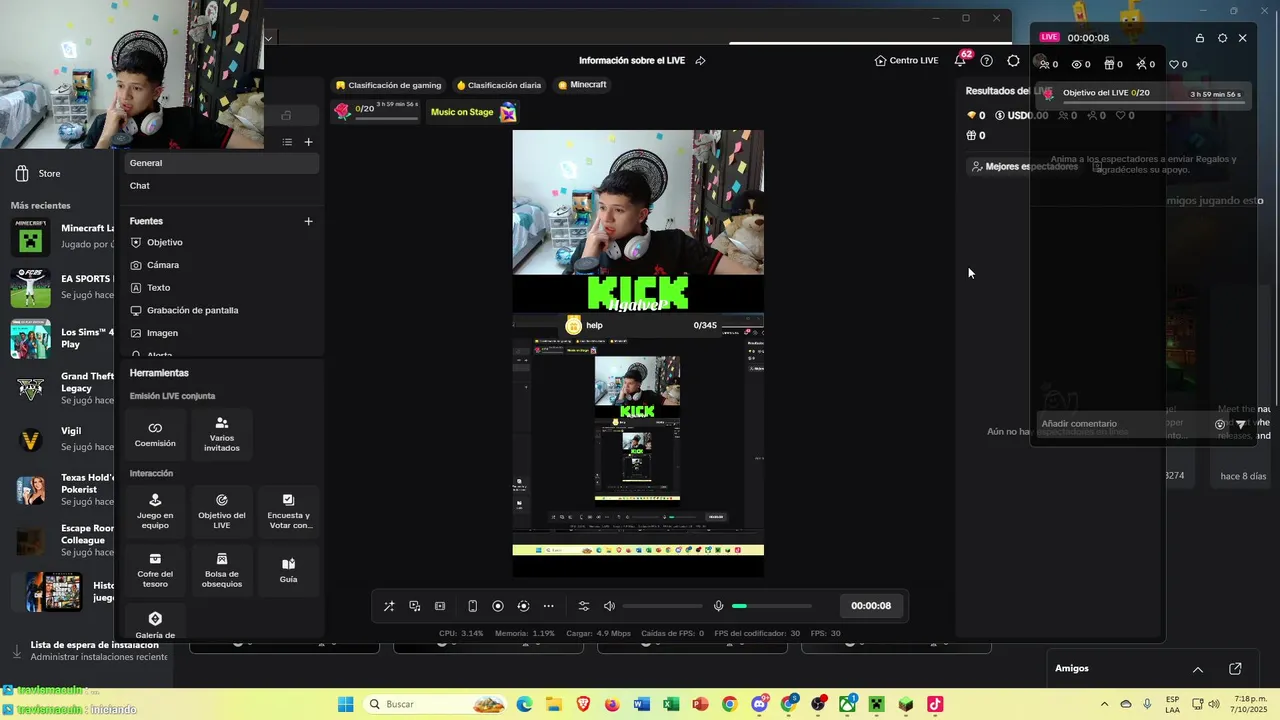
Task: Adjust the microphone level slider
Action: click(772, 606)
